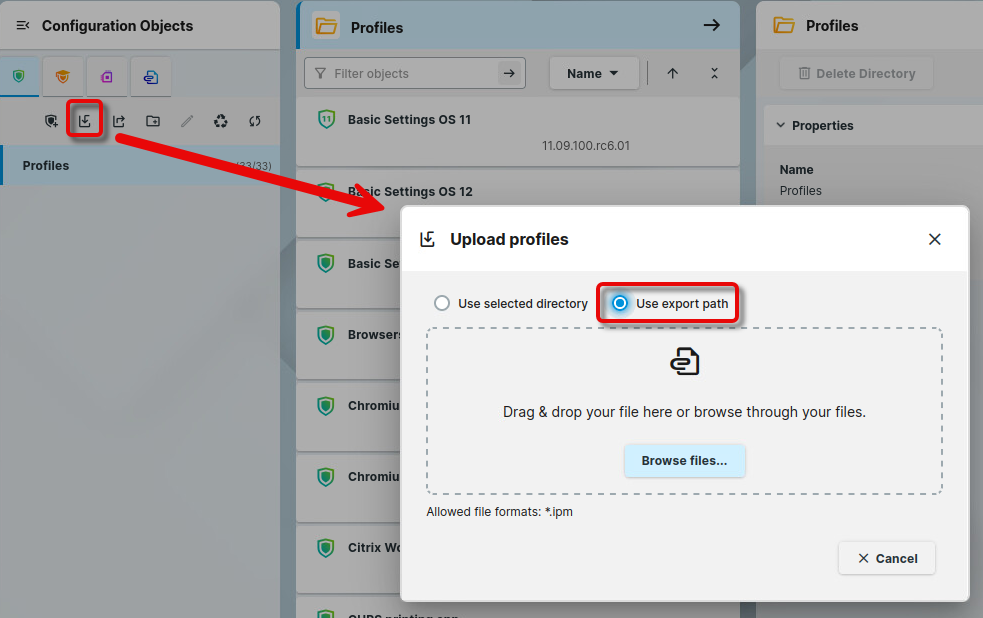
Task: Select the 'Use export path' radio option
Action: [x=620, y=303]
